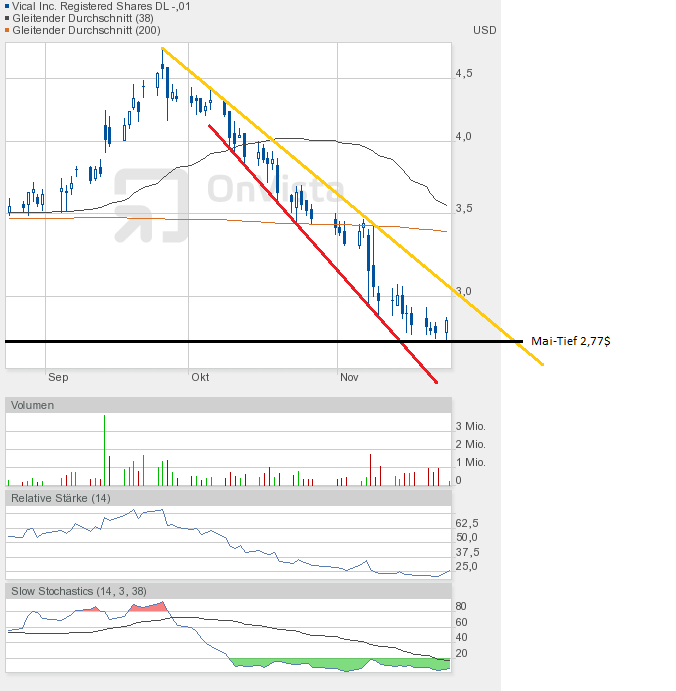Screen dimensions: 676x691
Task: Click the Volumen panel header
Action: (x=34, y=405)
